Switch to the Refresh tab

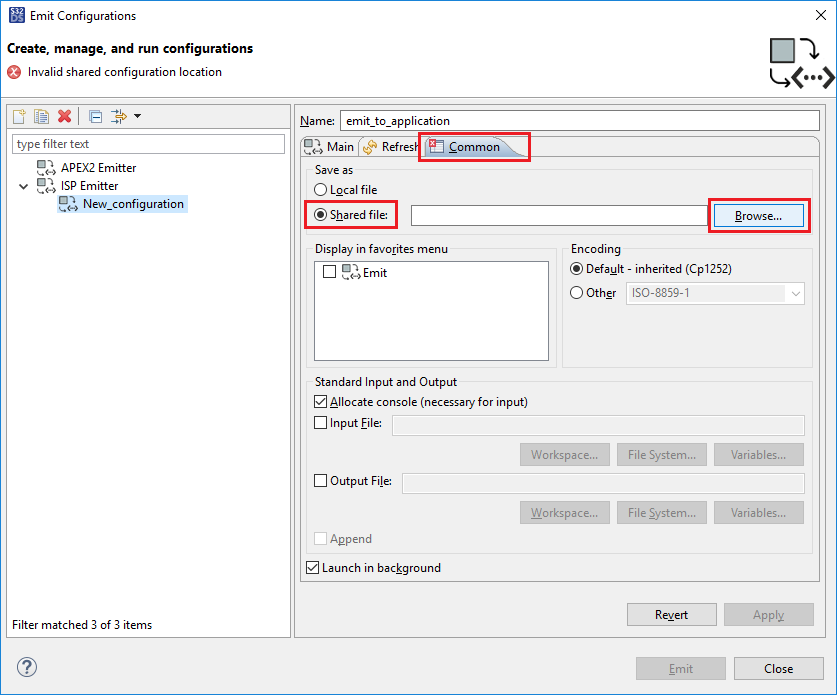(x=390, y=147)
